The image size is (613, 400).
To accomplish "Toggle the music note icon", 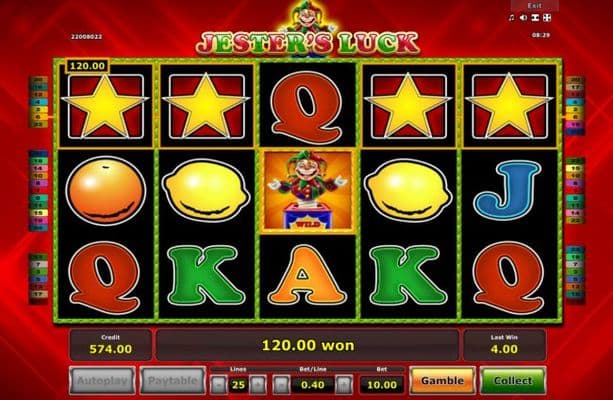I will tap(511, 18).
